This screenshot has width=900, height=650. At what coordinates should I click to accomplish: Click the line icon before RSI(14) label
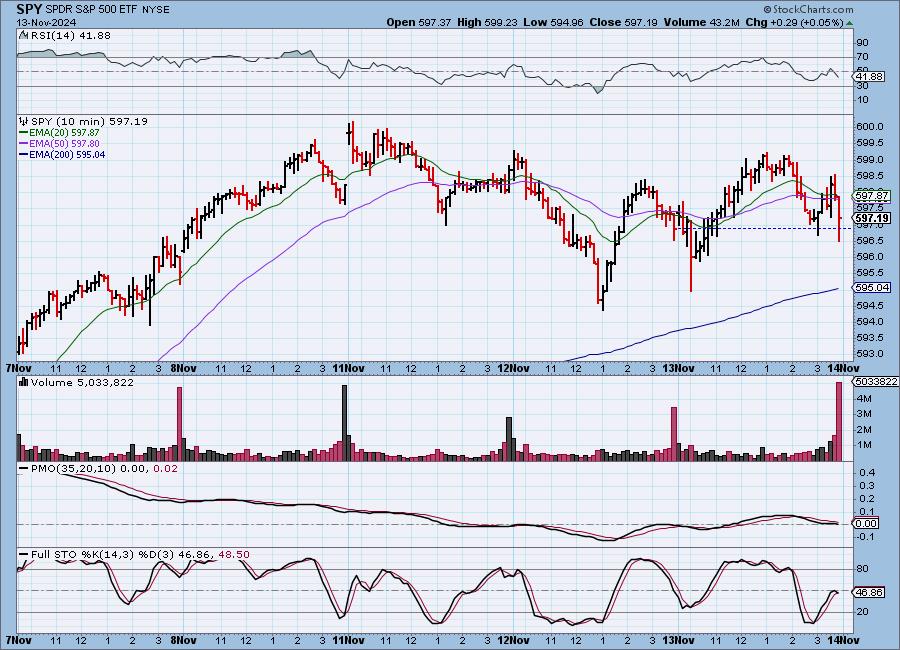click(x=24, y=35)
